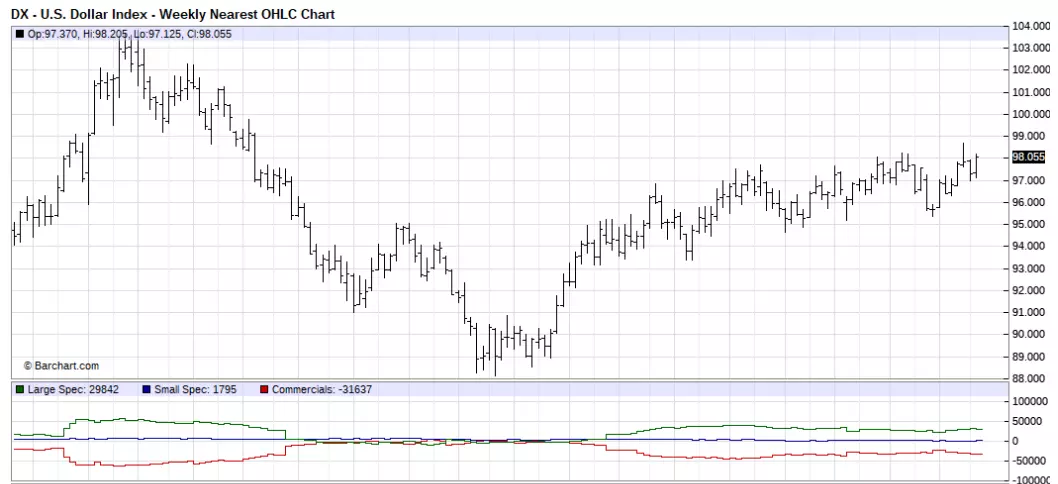Select the Commercials: -31637 legend label
1058x484 pixels.
pos(322,389)
